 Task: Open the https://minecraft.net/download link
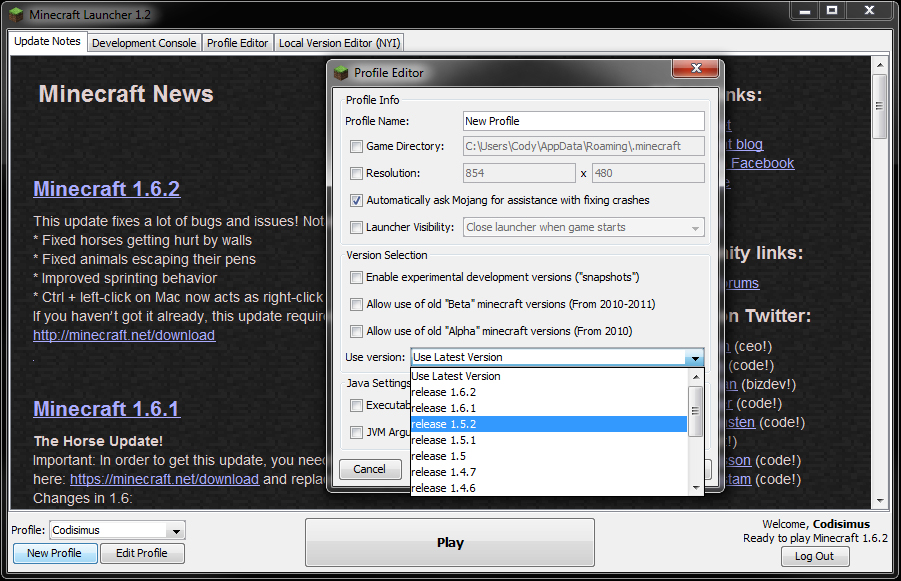click(164, 479)
